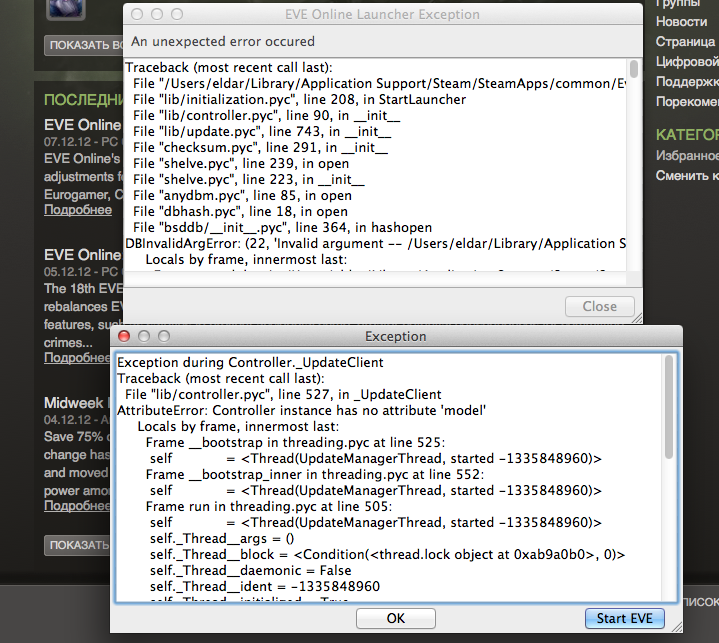Click the bottom ПОКАЗАТЬ button under news

click(x=78, y=545)
